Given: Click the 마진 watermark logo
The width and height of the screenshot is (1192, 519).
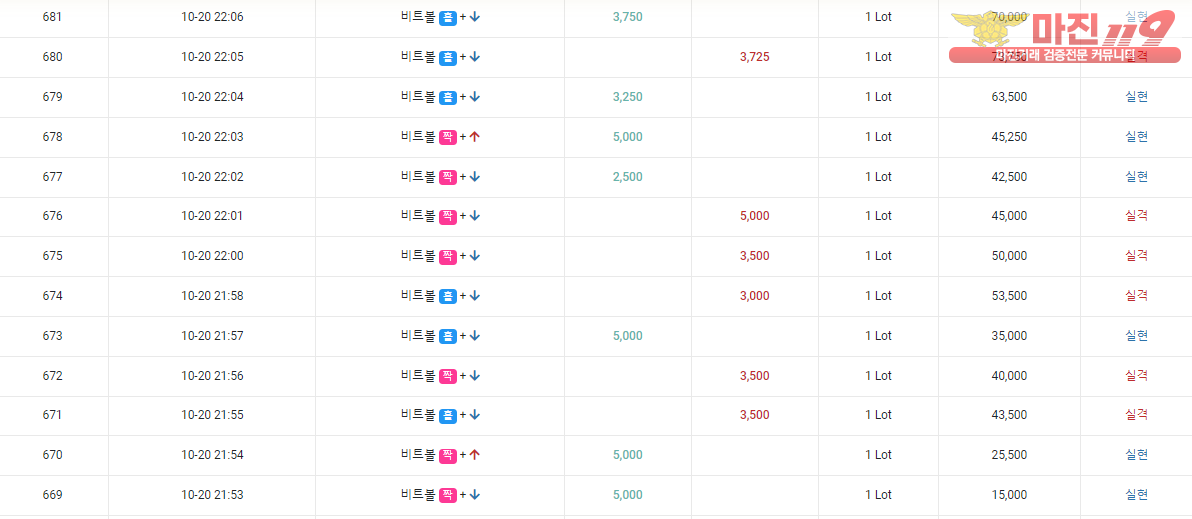Looking at the screenshot, I should (1064, 36).
